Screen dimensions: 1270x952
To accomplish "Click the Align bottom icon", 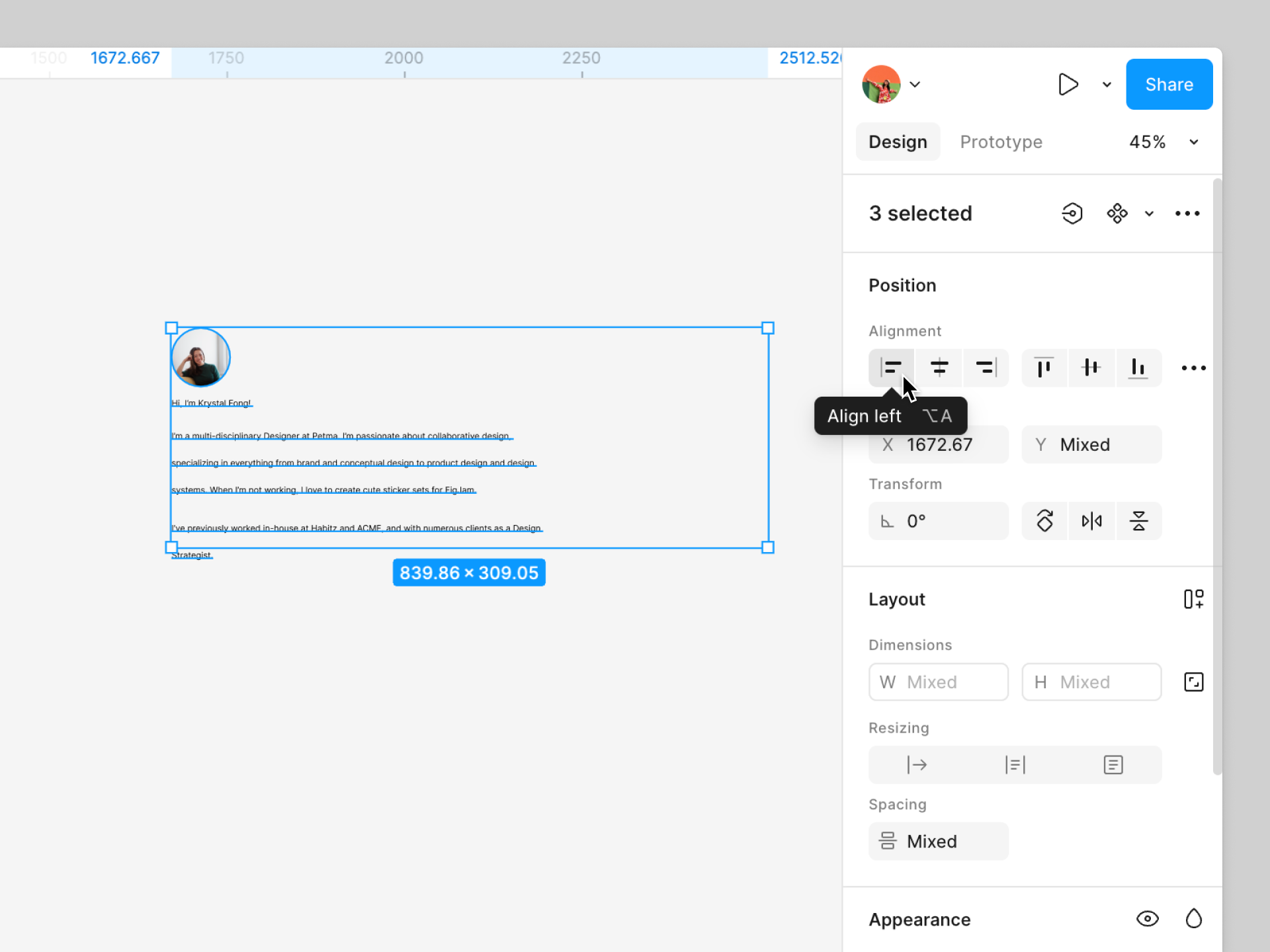I will 1138,368.
